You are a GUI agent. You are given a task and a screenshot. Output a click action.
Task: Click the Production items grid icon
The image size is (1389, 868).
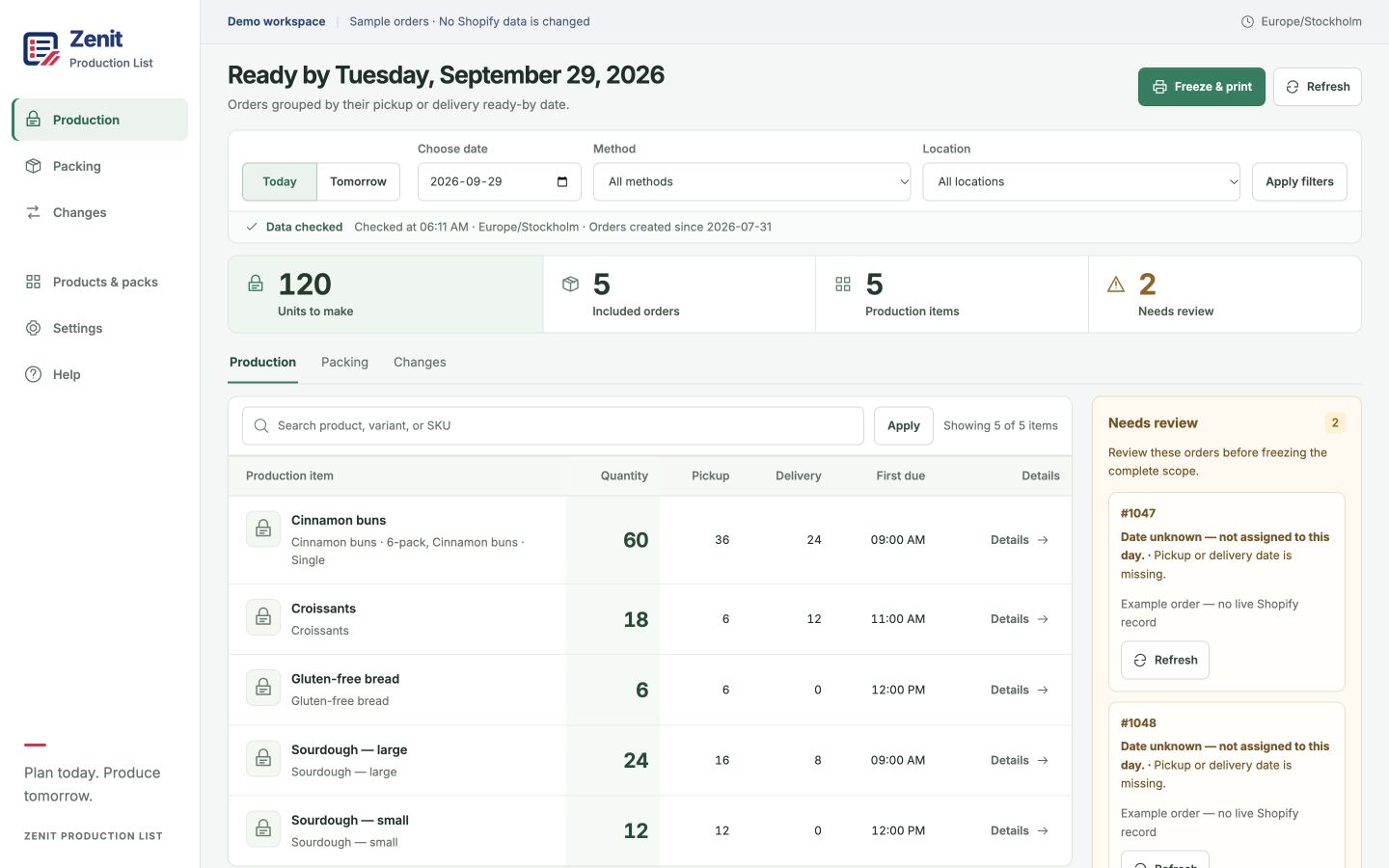843,284
